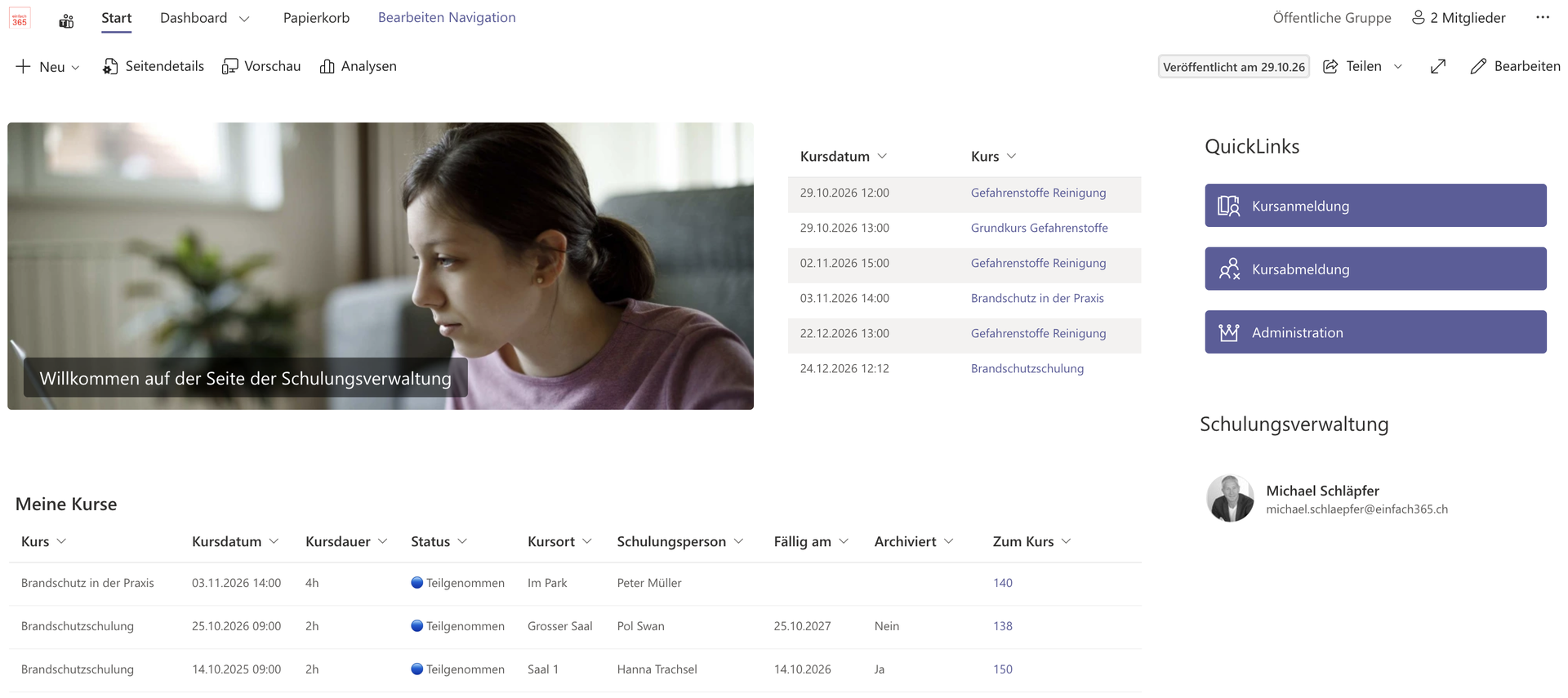The height and width of the screenshot is (698, 1568).
Task: Open the Vorschau preview
Action: coord(261,66)
